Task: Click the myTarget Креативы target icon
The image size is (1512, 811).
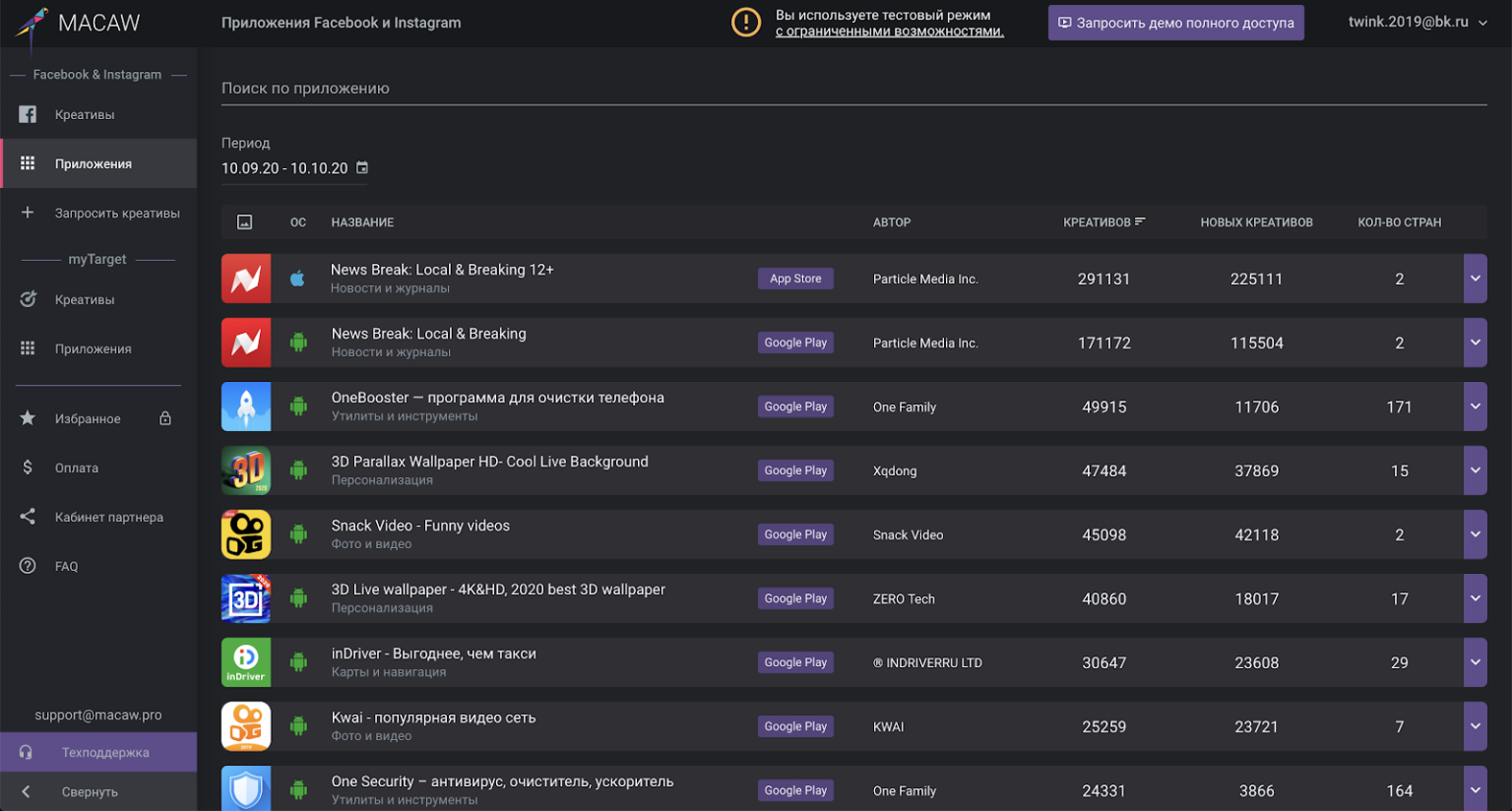Action: click(x=28, y=299)
